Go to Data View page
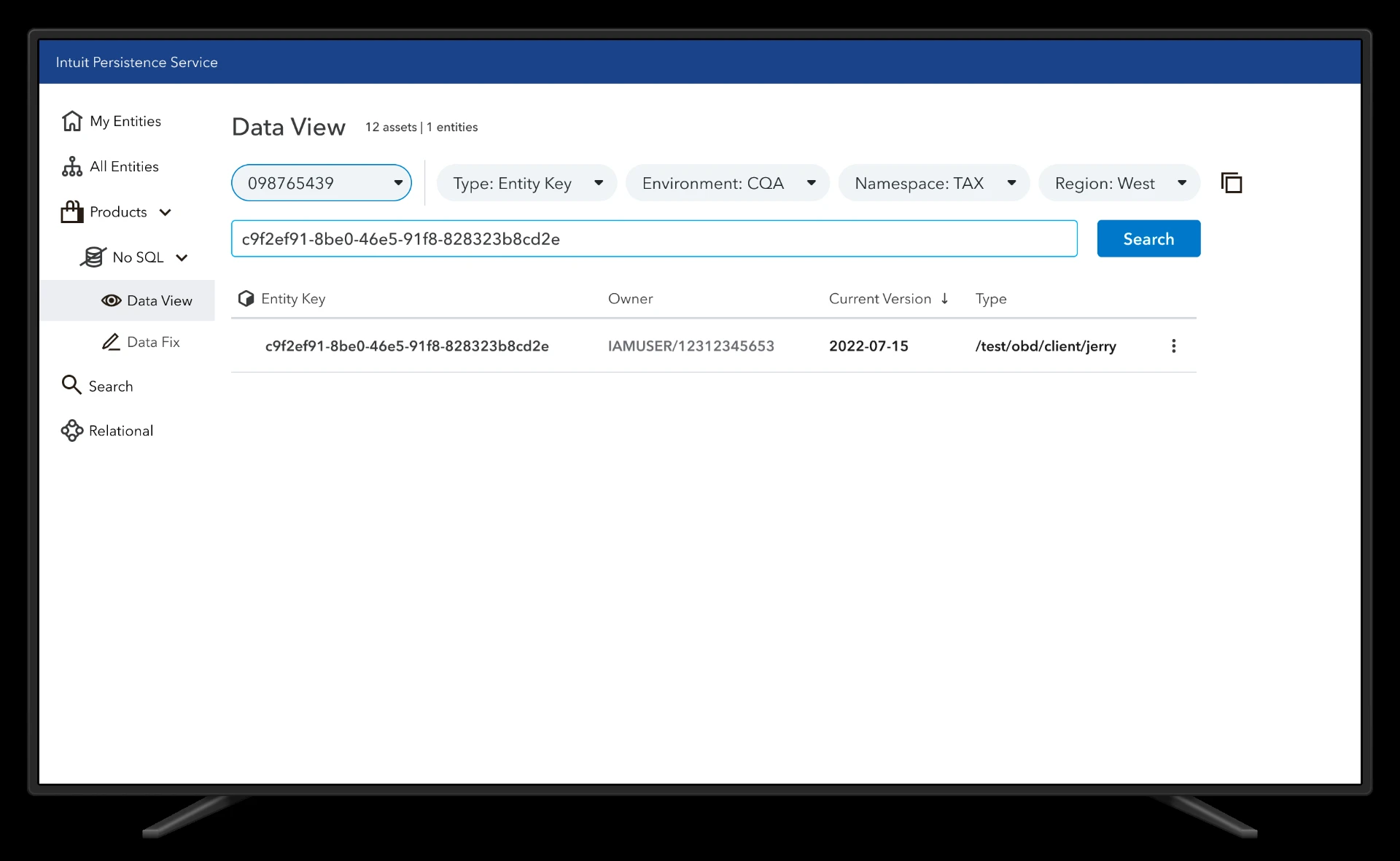 128,300
